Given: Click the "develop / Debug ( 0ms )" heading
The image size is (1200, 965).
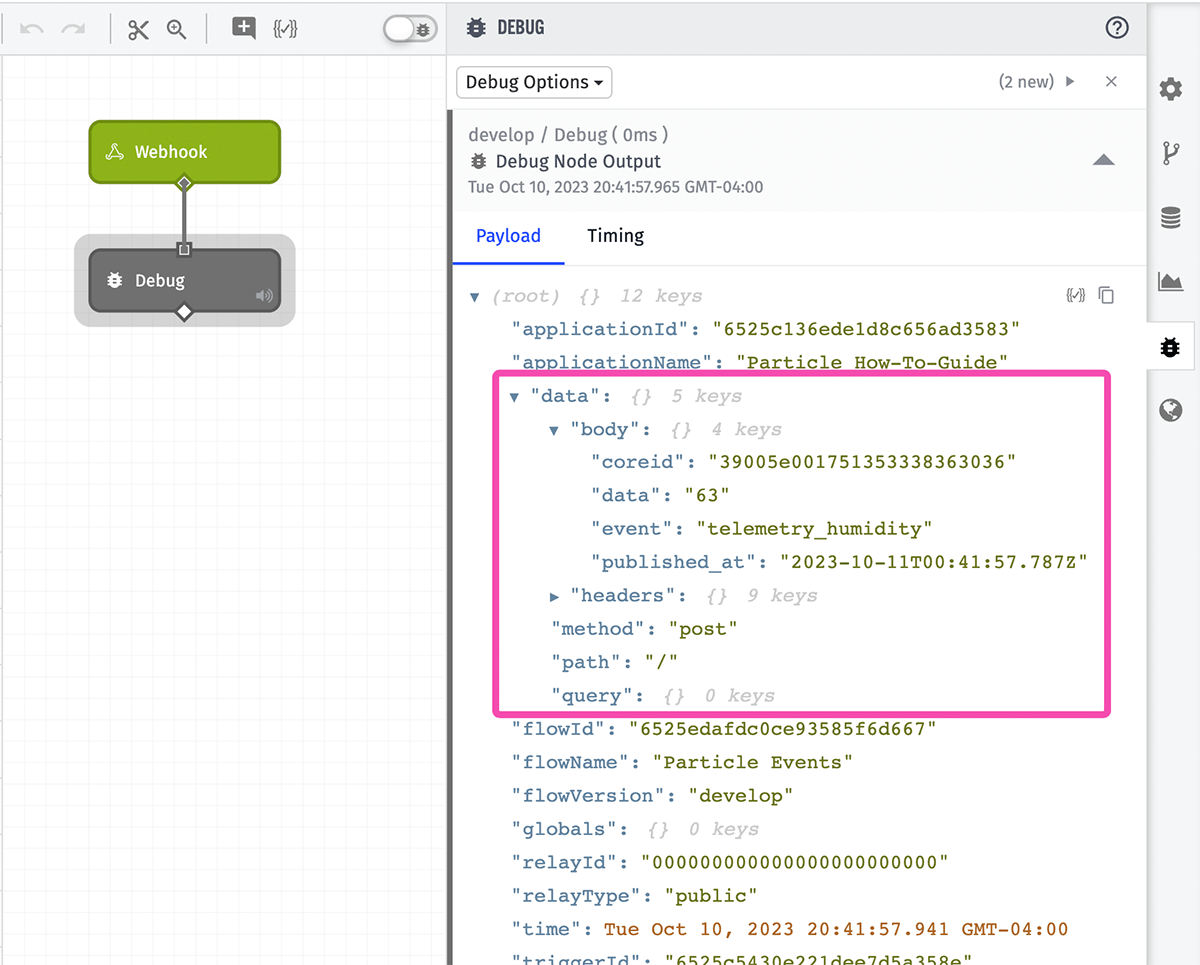Looking at the screenshot, I should (x=568, y=134).
